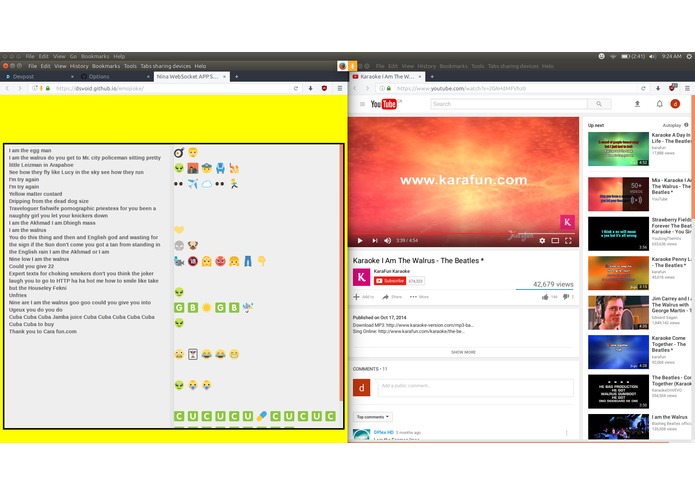This screenshot has height=494, width=695.
Task: Open Strawberry Fields Forever karaoke thumbnail
Action: (618, 233)
